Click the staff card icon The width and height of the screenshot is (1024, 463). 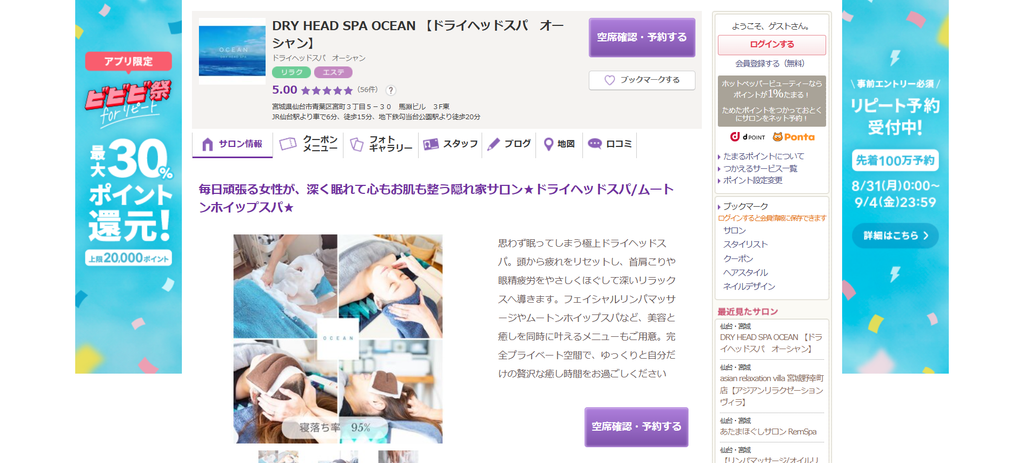430,144
